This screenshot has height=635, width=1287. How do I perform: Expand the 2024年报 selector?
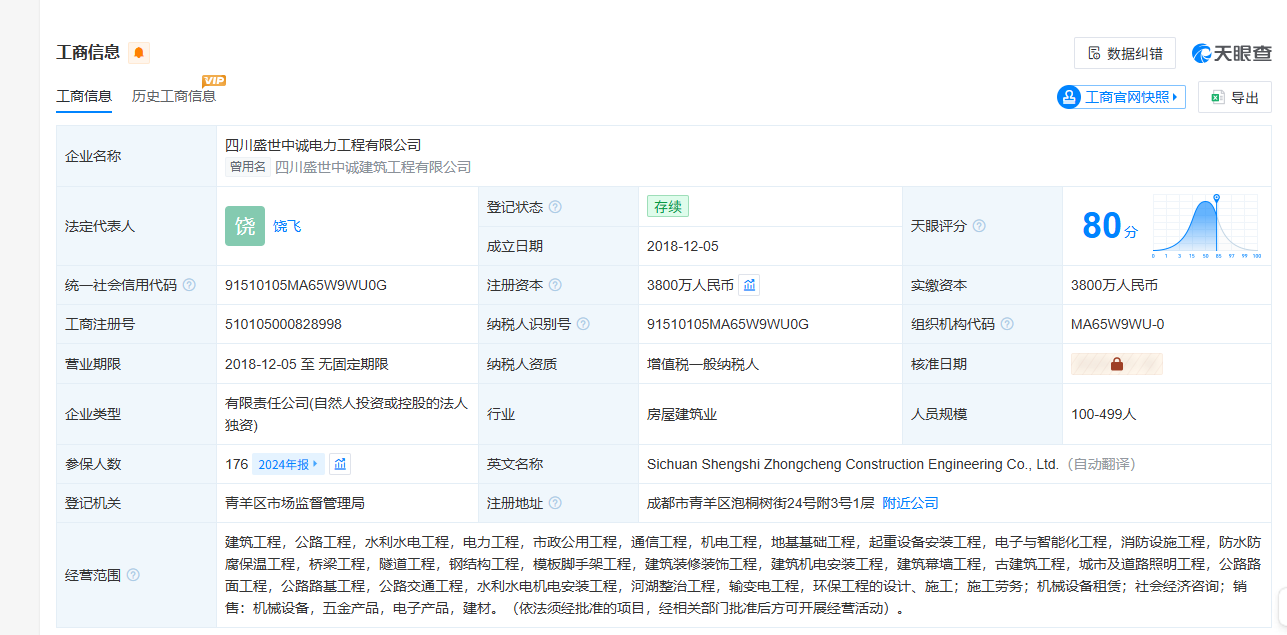(x=287, y=464)
